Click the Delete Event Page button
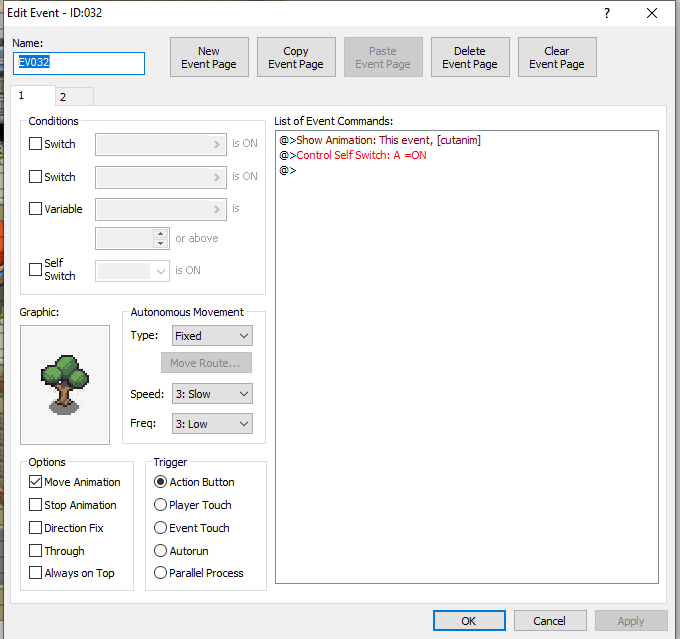Viewport: 680px width, 639px height. pyautogui.click(x=470, y=58)
